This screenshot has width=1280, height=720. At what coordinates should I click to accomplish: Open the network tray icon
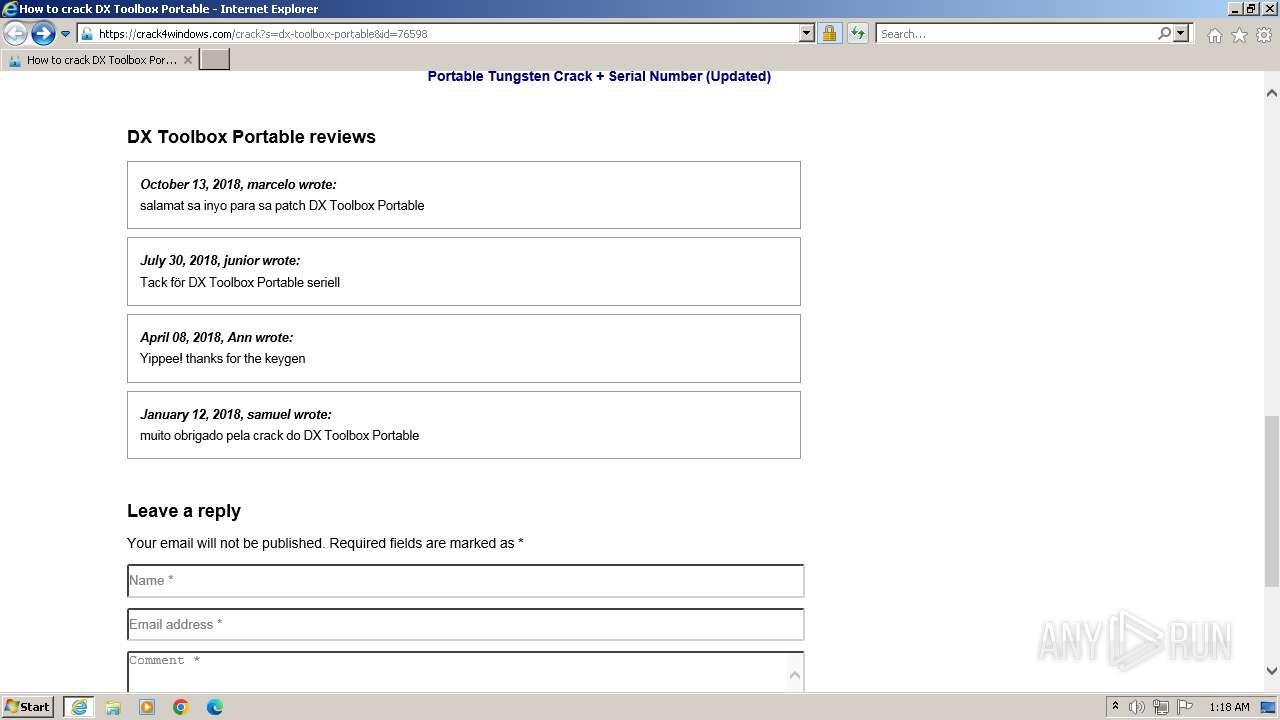1161,707
